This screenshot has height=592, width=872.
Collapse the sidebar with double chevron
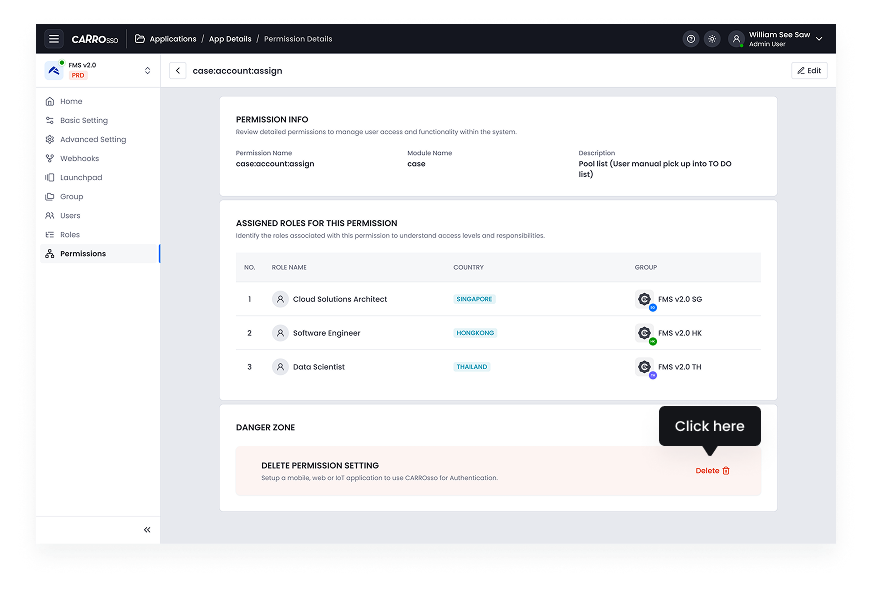(147, 529)
